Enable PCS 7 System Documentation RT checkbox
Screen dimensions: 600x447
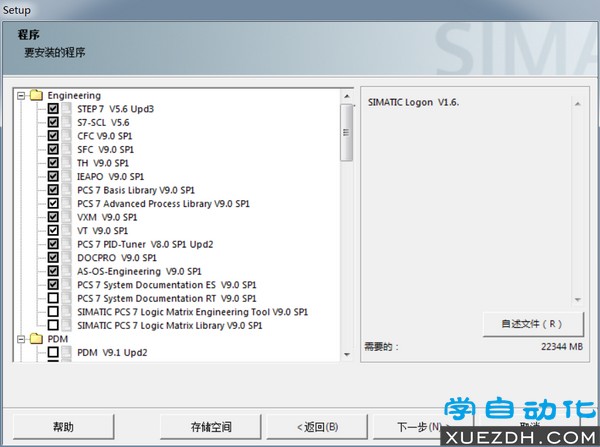coord(53,298)
